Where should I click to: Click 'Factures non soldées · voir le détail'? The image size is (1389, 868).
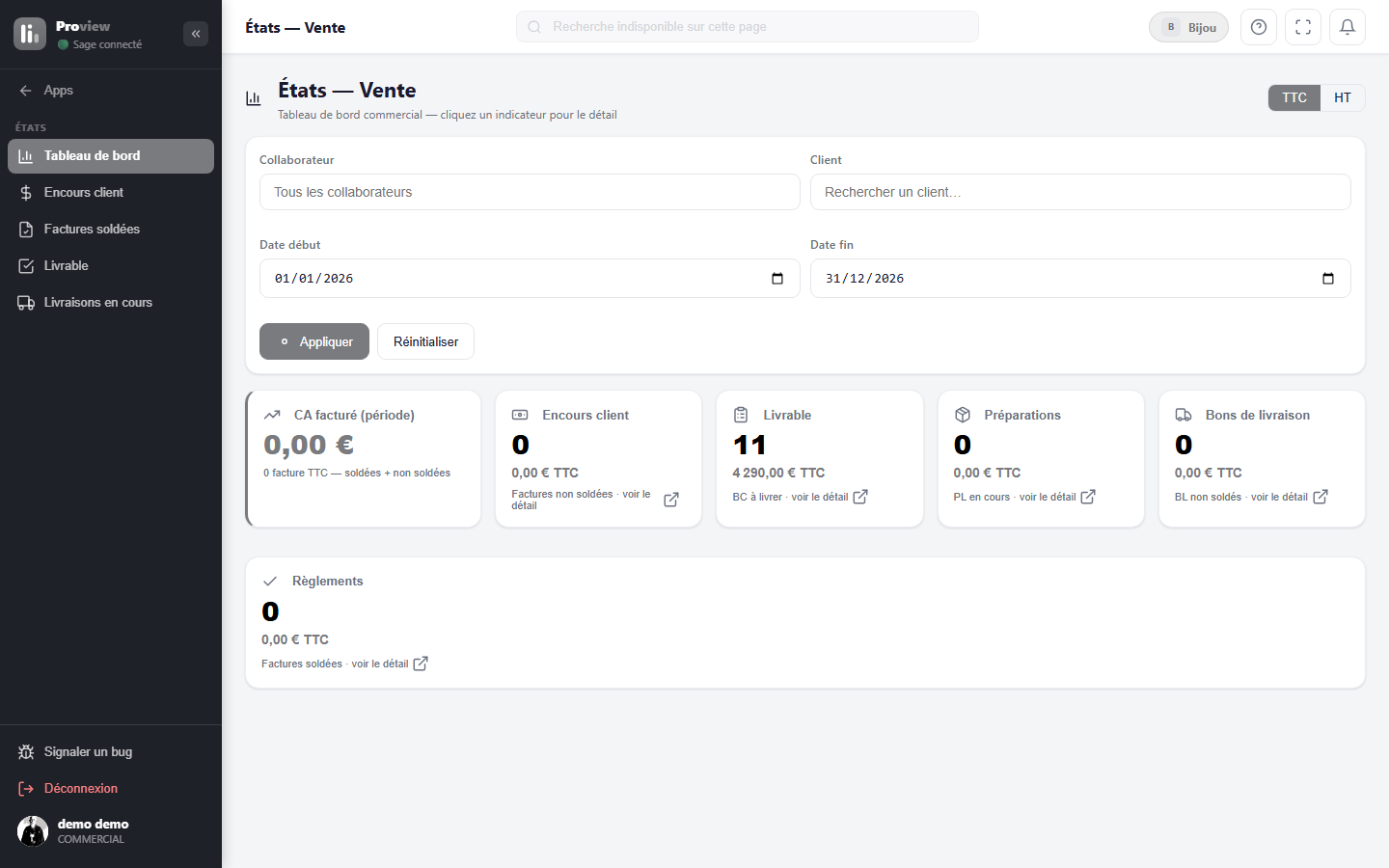[581, 500]
